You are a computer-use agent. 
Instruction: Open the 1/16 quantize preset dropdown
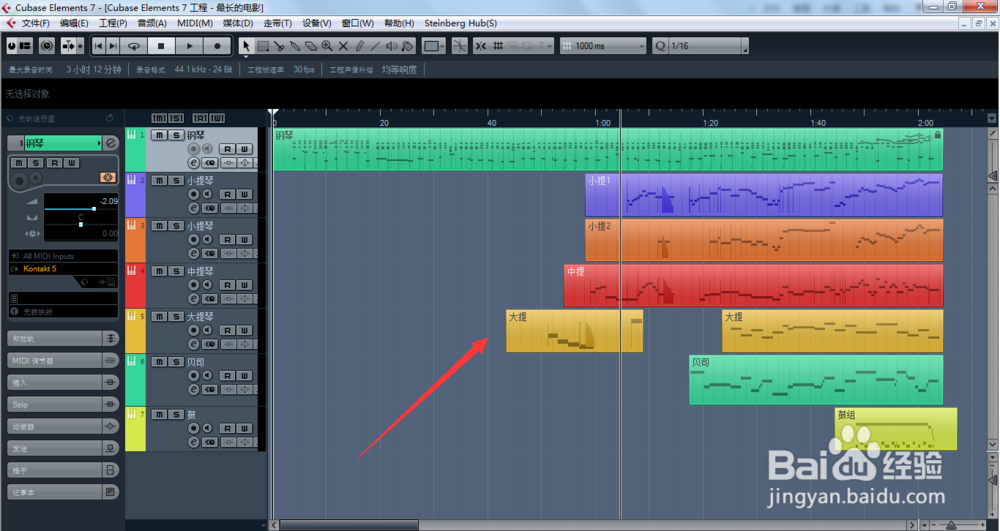coord(708,46)
